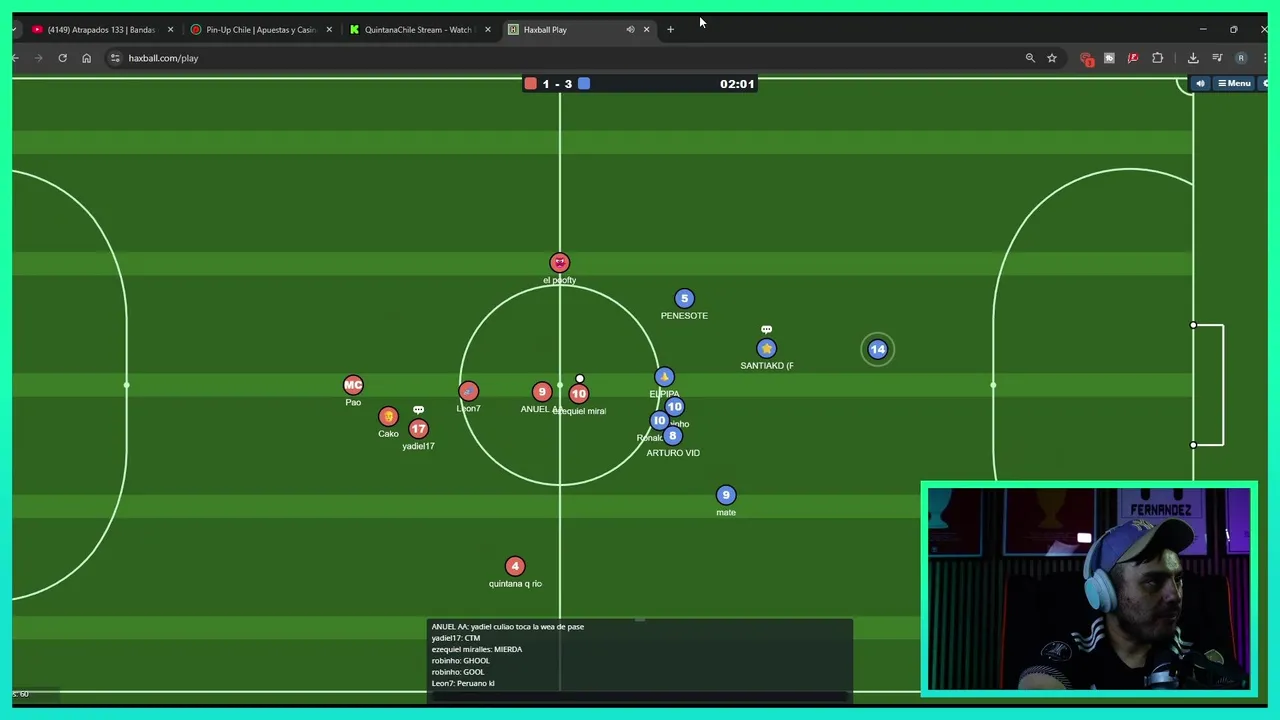The width and height of the screenshot is (1280, 720).
Task: Click chat bubble above SANTIAKD
Action: [766, 329]
